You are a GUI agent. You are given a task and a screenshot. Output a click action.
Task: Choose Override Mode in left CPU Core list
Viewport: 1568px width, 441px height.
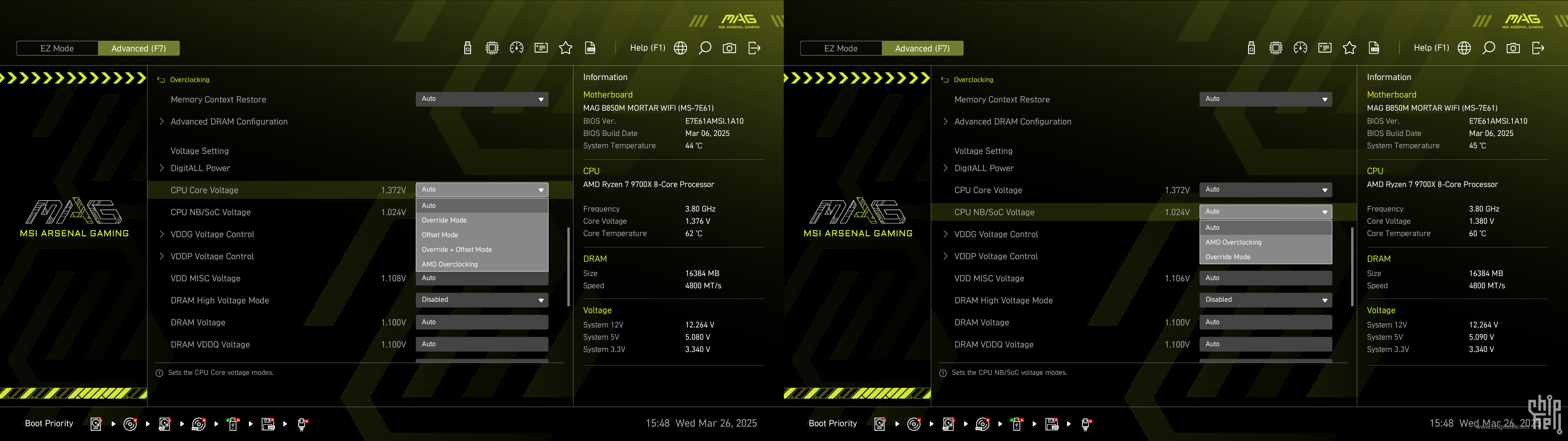pyautogui.click(x=482, y=220)
